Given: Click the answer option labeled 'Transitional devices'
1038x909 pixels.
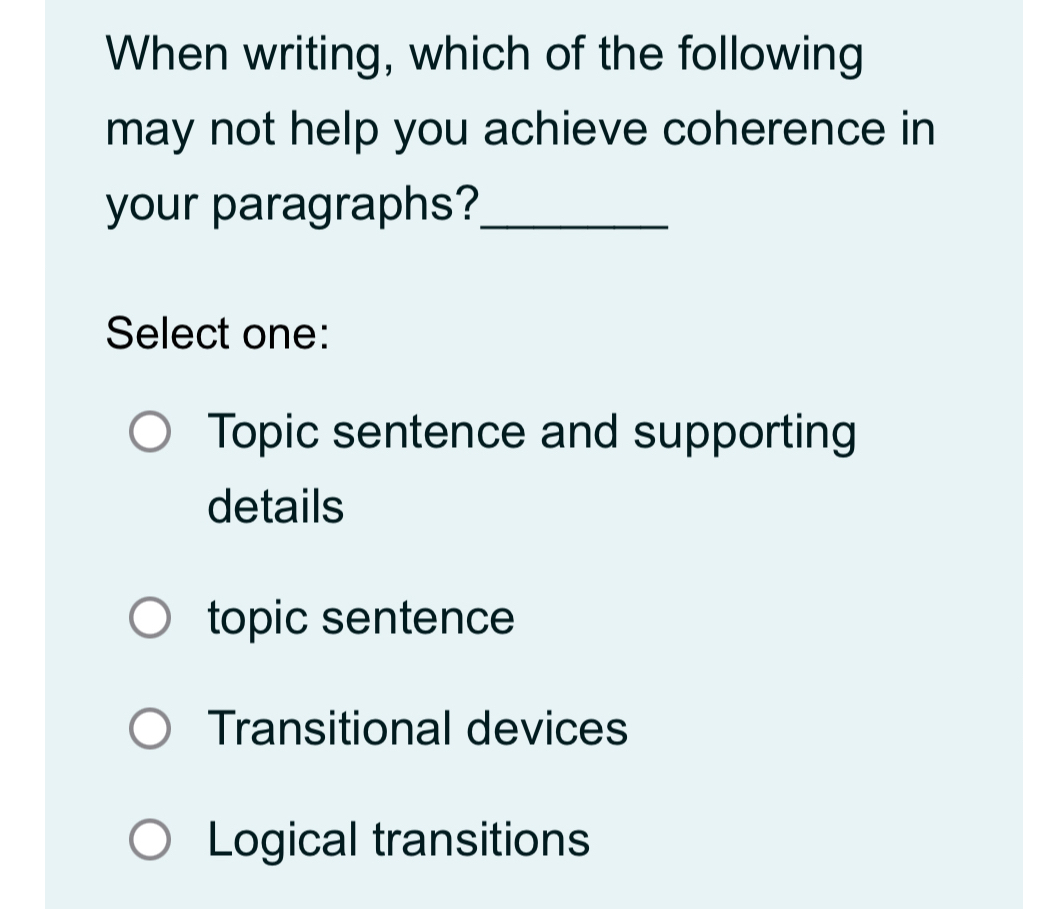Looking at the screenshot, I should pos(417,730).
